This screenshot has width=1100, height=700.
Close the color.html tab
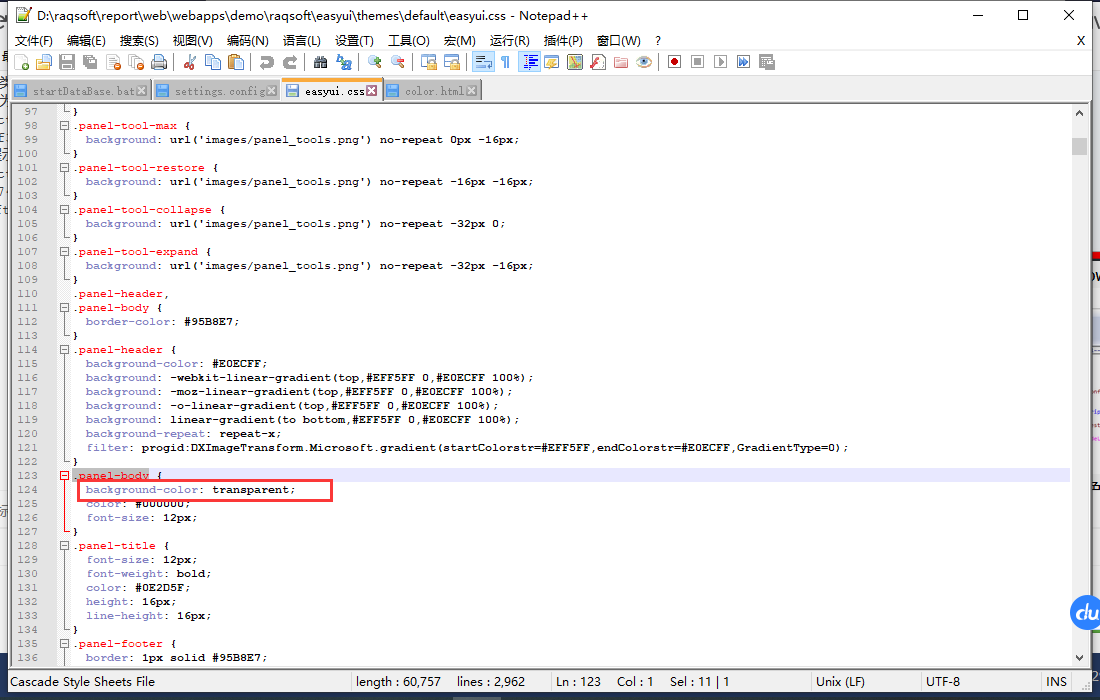(472, 91)
